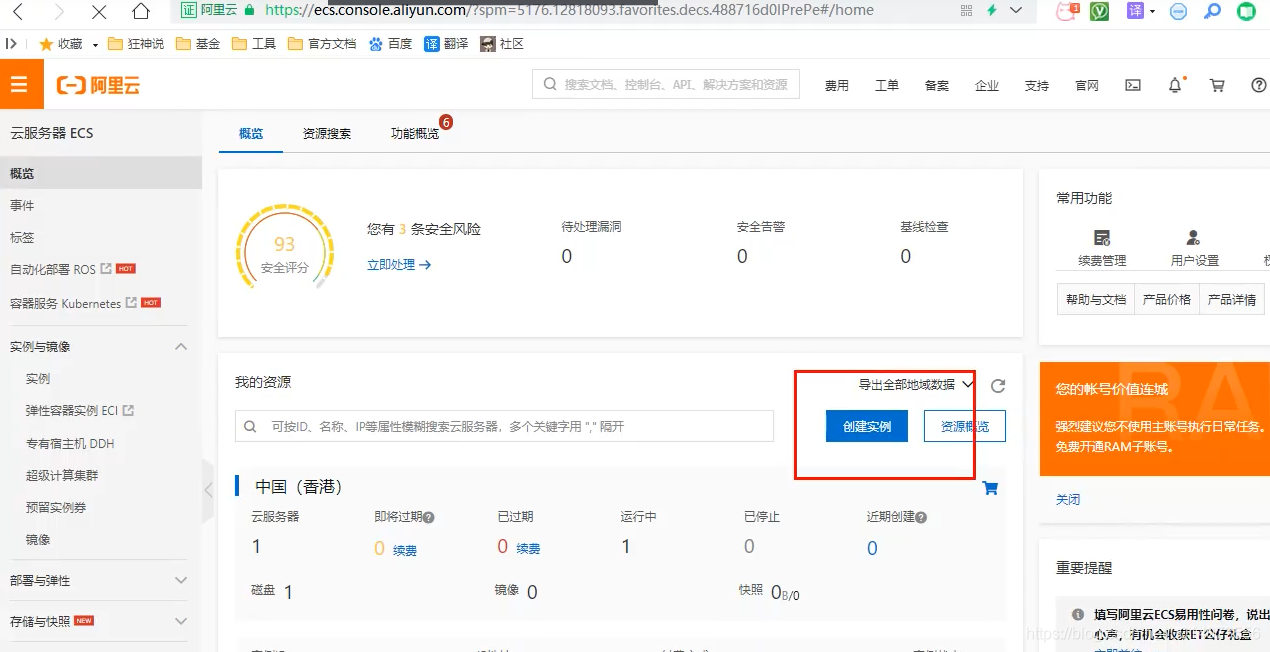Select 概览 in the sidebar
Viewport: 1270px width, 652px height.
pos(101,173)
